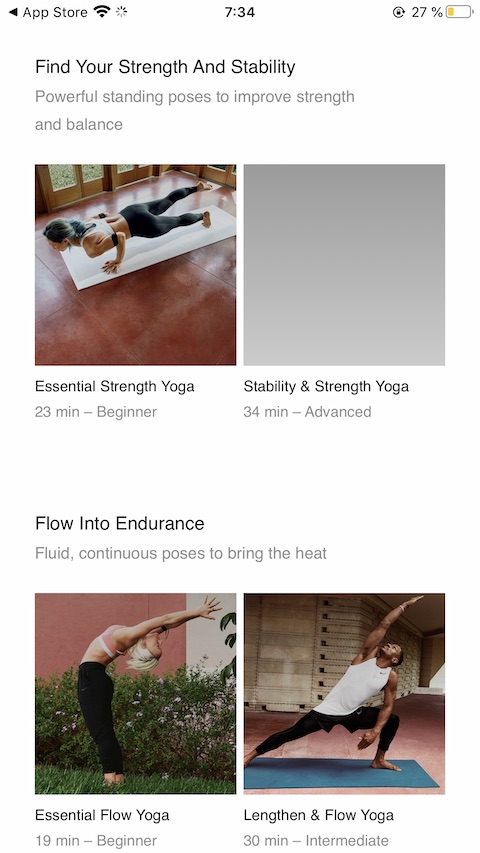Tap the 19 min – Beginner label
Viewport: 480px width, 853px height.
(x=96, y=840)
